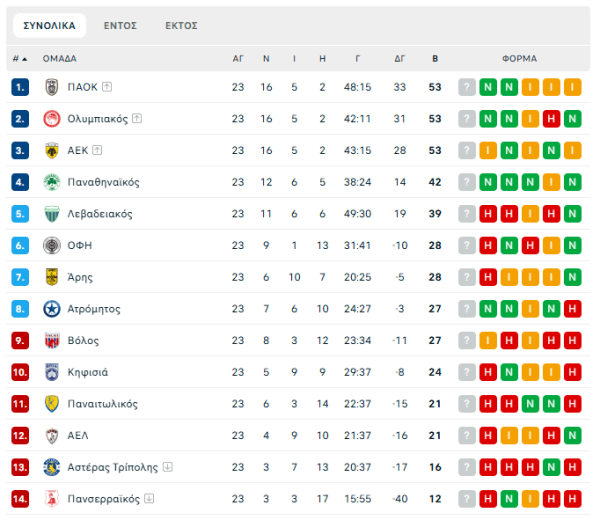Click the Άρης yellow crest icon
Viewport: 600px width, 520px height.
(x=52, y=277)
